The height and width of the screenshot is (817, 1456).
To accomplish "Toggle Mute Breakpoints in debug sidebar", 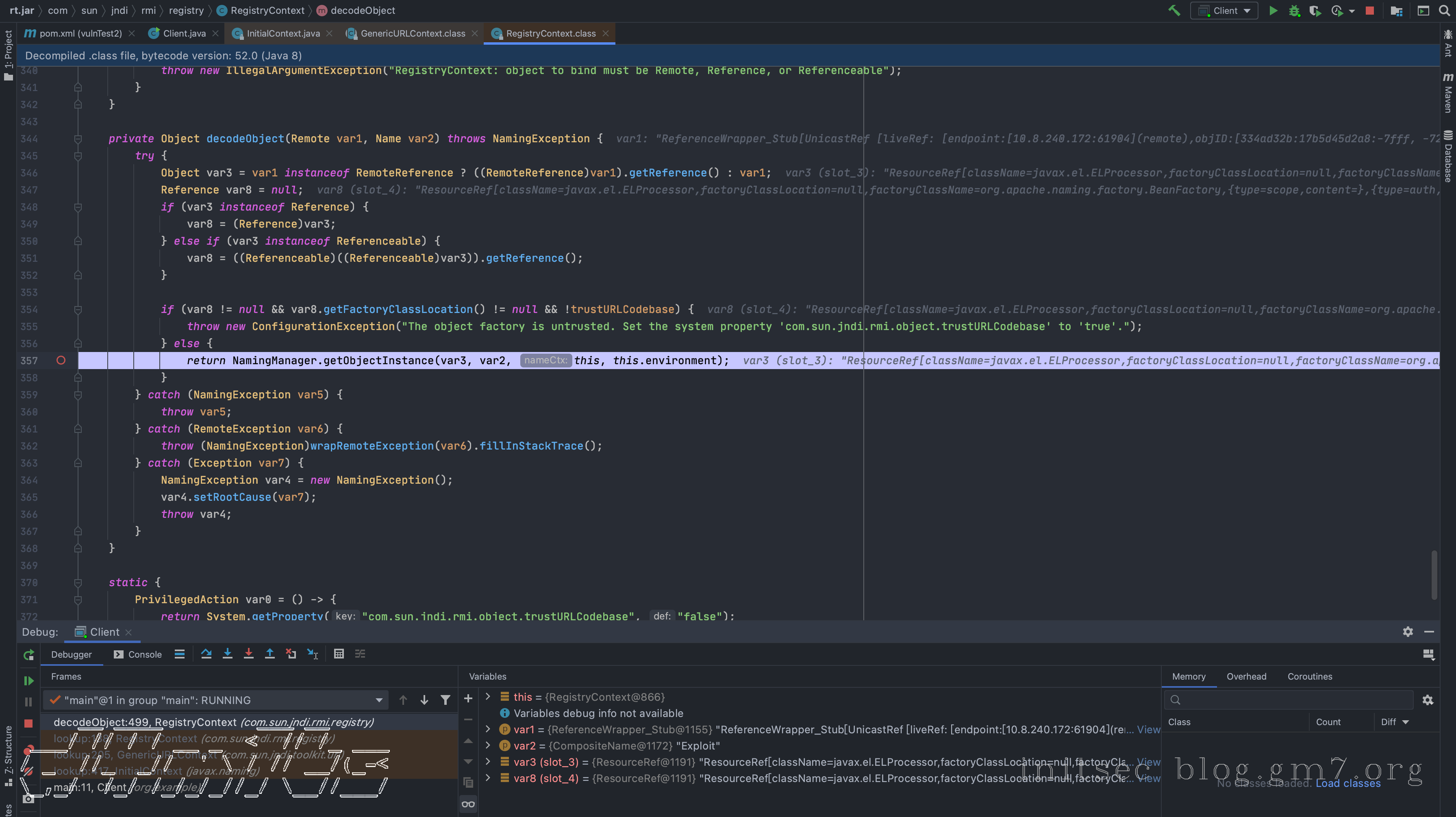I will 28,771.
